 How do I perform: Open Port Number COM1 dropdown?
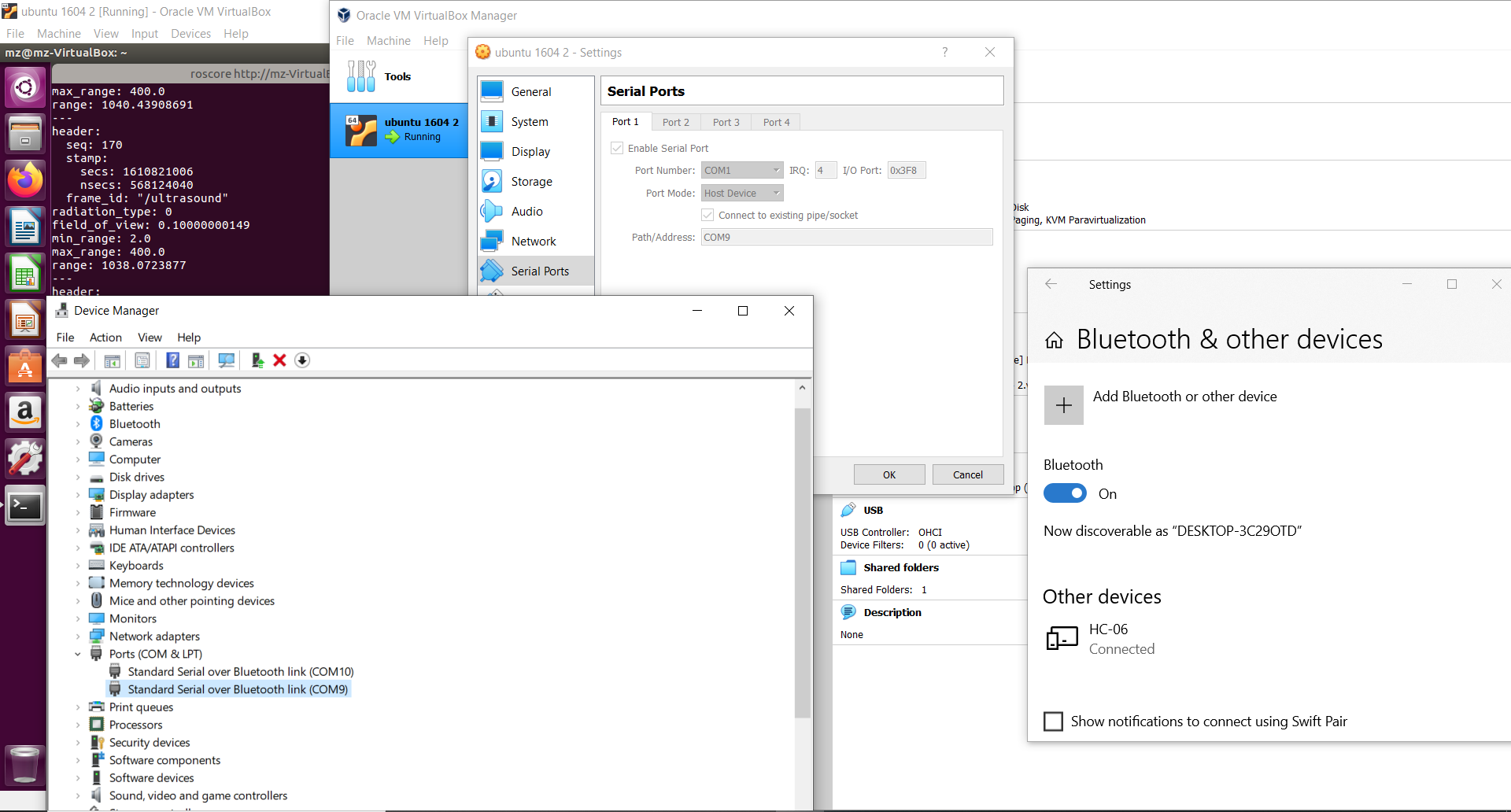[x=742, y=170]
